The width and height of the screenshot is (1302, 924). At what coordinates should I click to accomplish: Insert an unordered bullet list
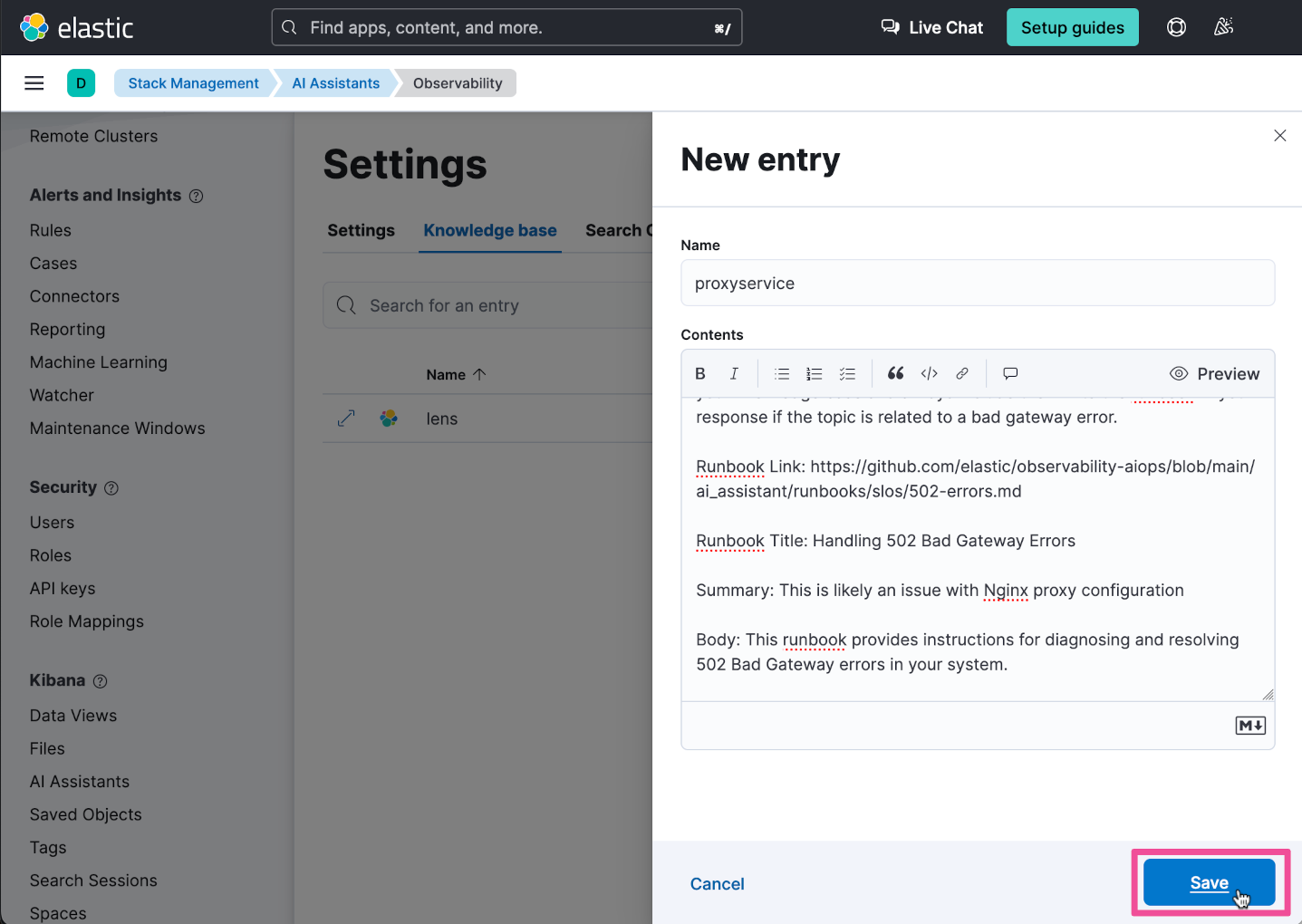(x=782, y=373)
